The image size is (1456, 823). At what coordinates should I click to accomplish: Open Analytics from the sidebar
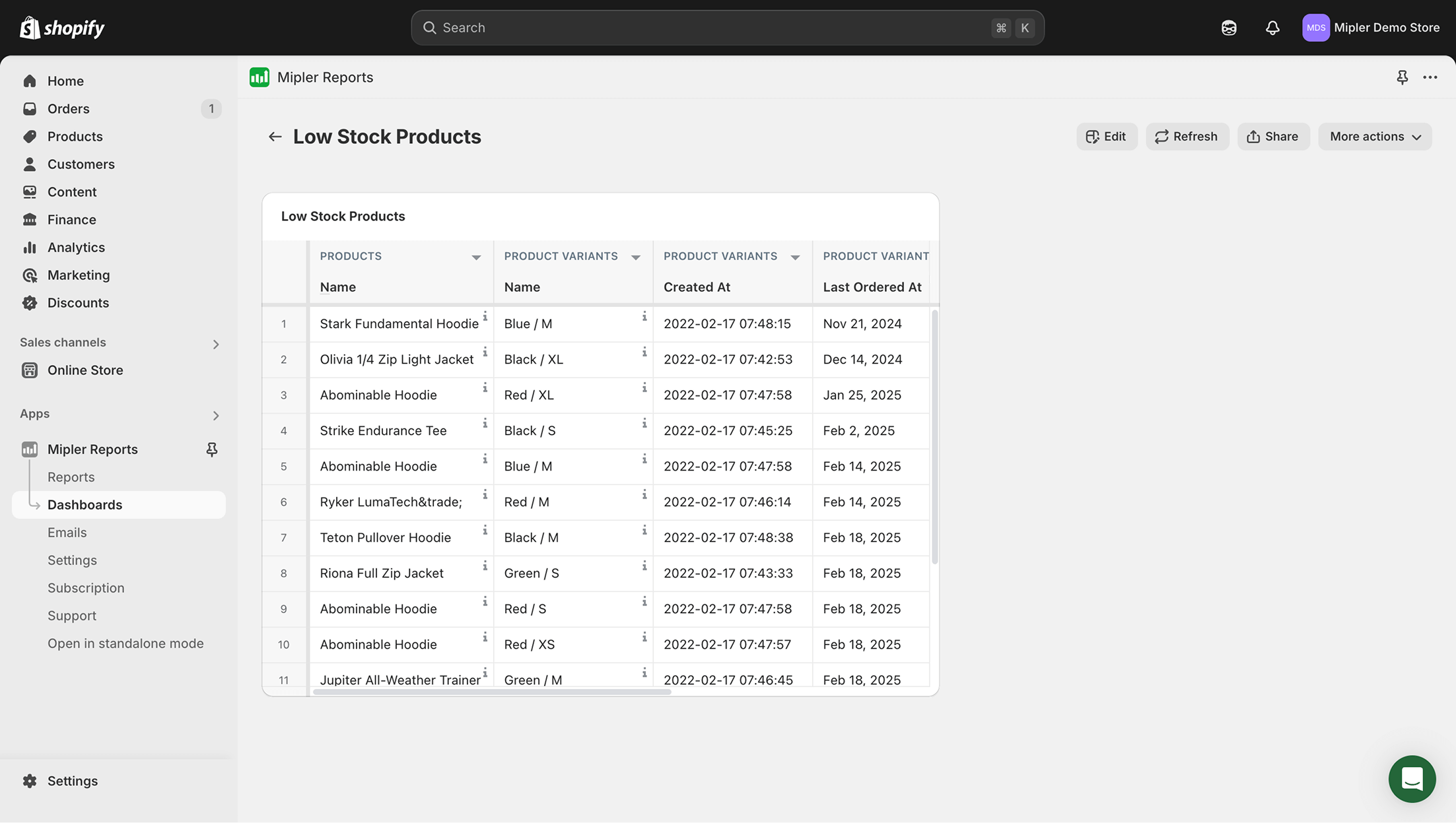tap(76, 247)
